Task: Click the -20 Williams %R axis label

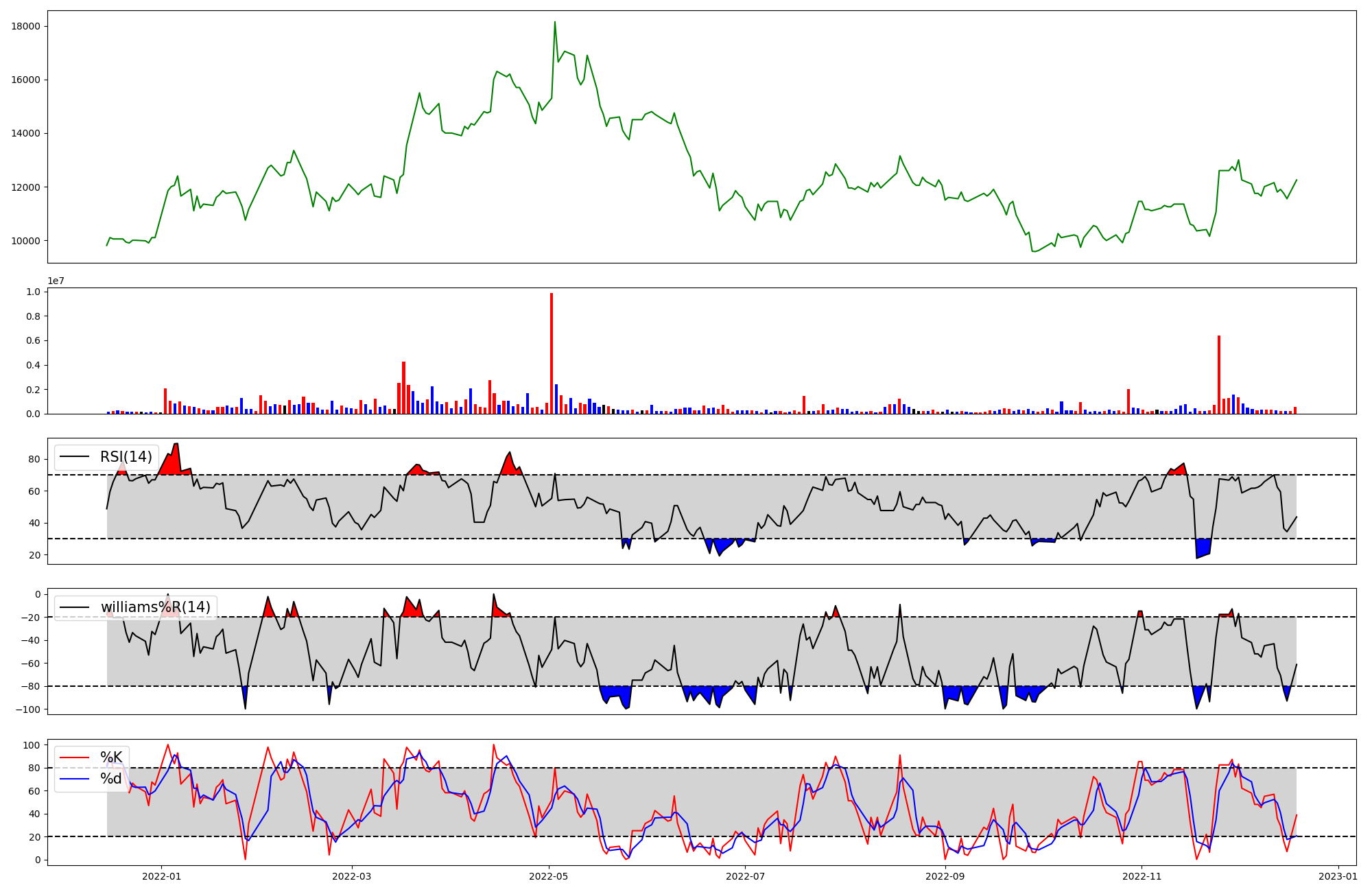Action: pos(30,618)
